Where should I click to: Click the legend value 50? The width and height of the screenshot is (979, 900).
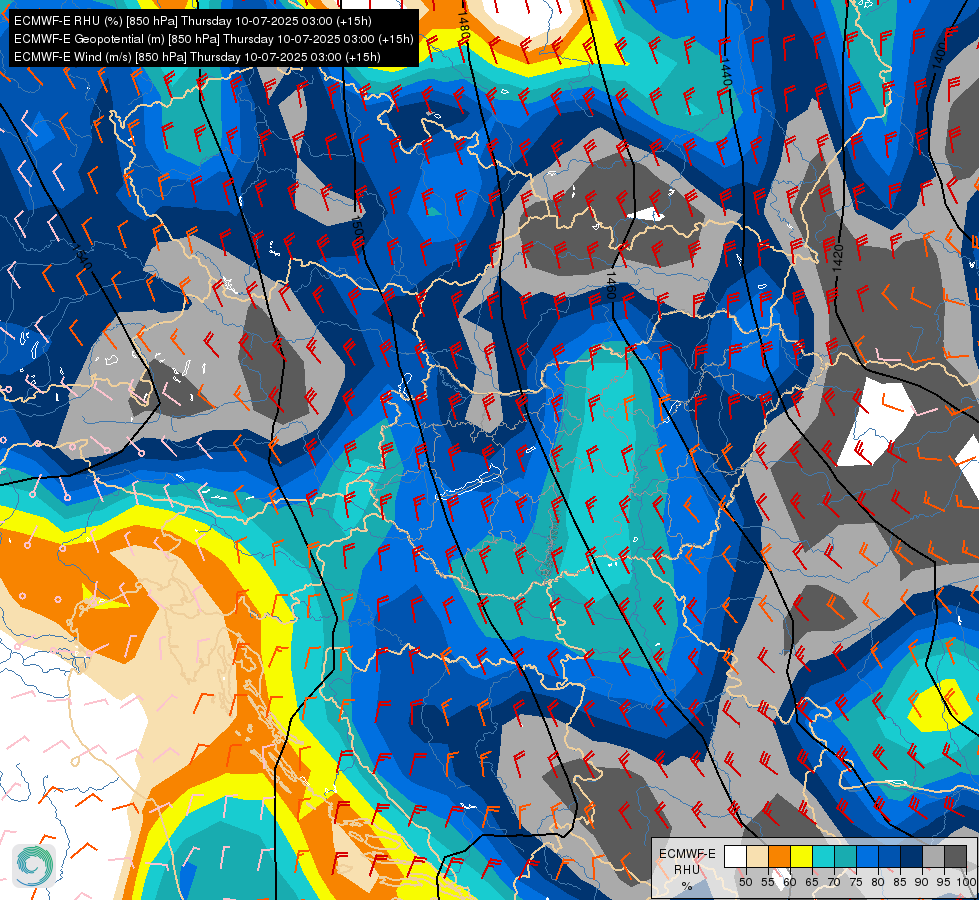[x=745, y=882]
